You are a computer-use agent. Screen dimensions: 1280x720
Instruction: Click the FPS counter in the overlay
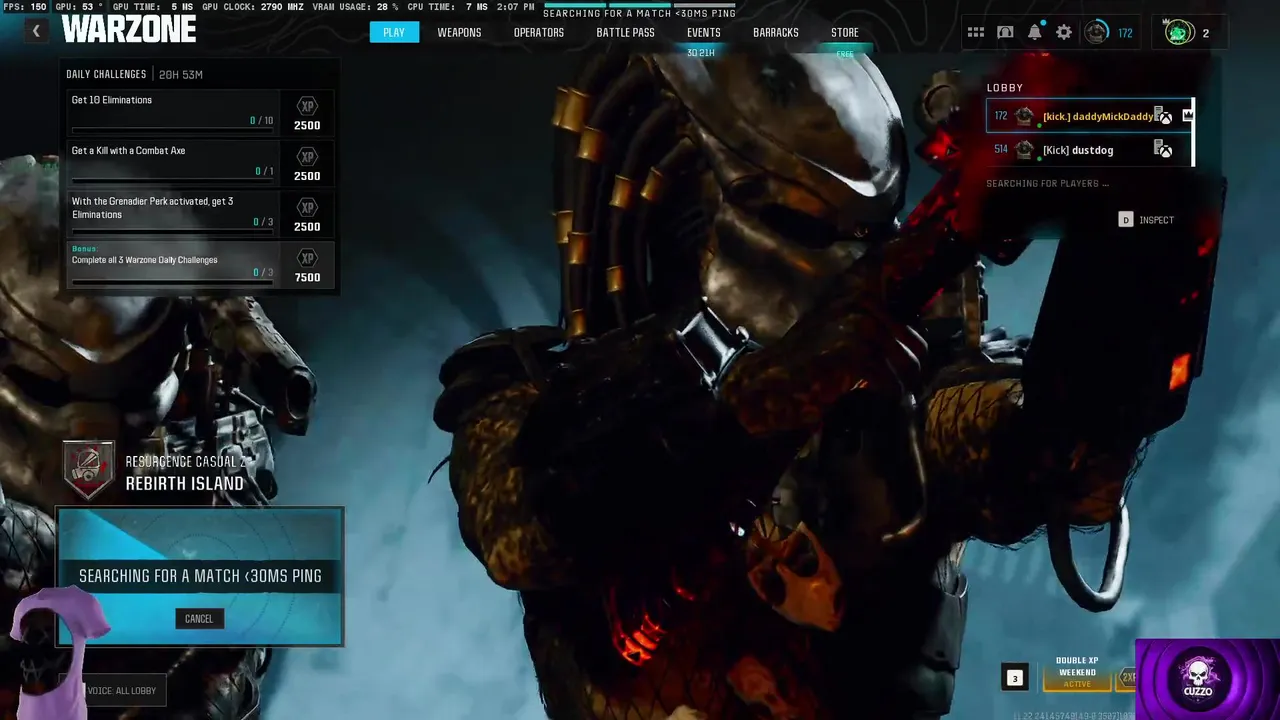24,7
